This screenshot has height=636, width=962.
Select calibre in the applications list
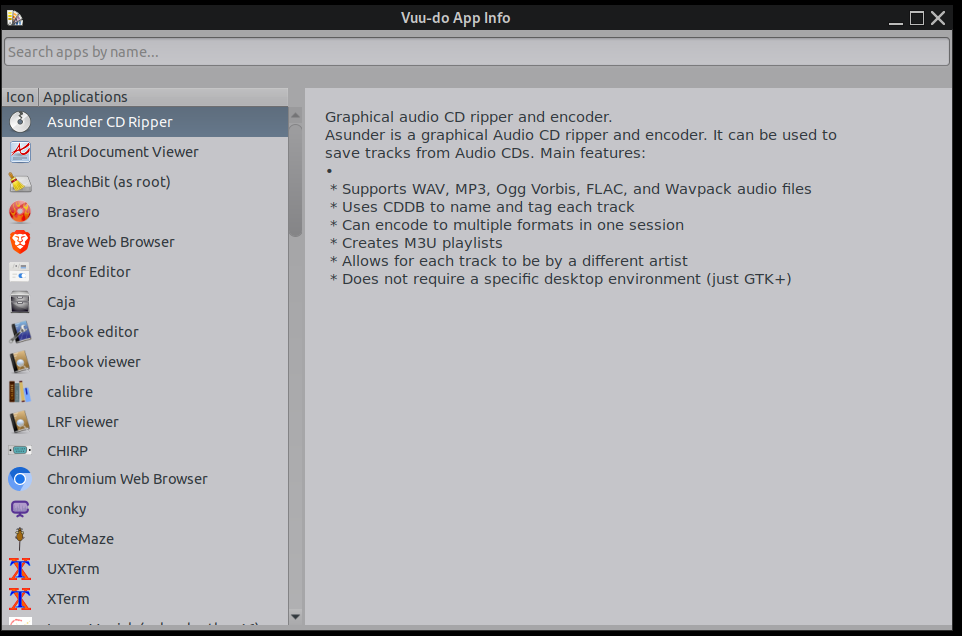(x=145, y=392)
